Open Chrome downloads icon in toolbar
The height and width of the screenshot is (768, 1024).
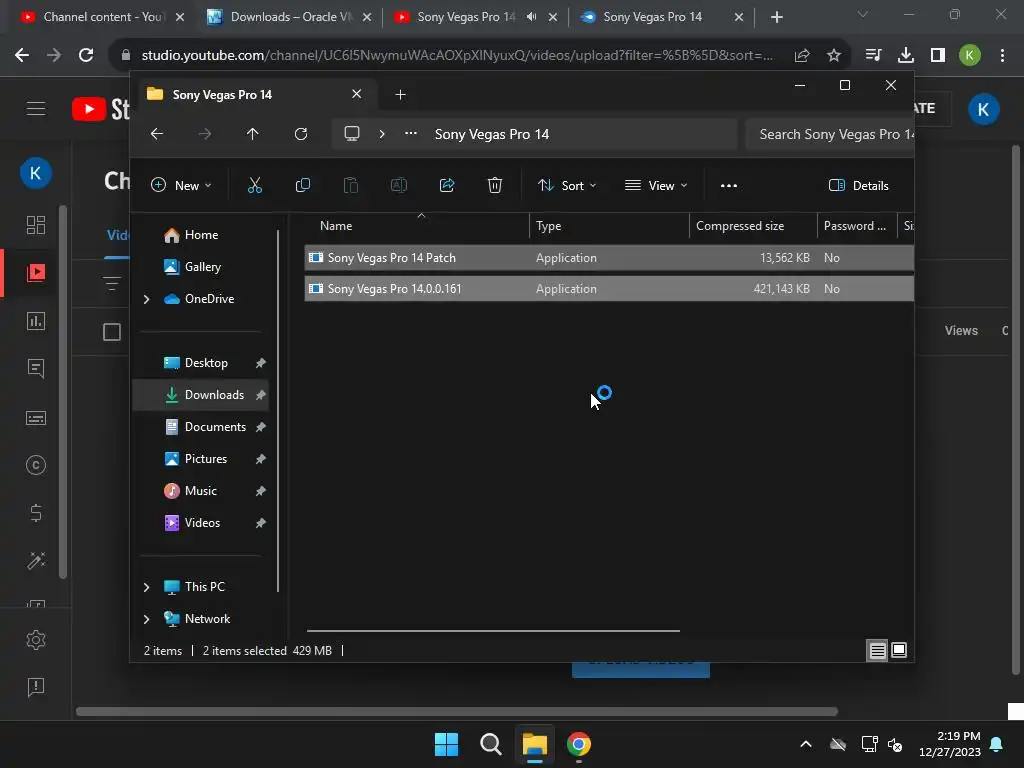[906, 56]
